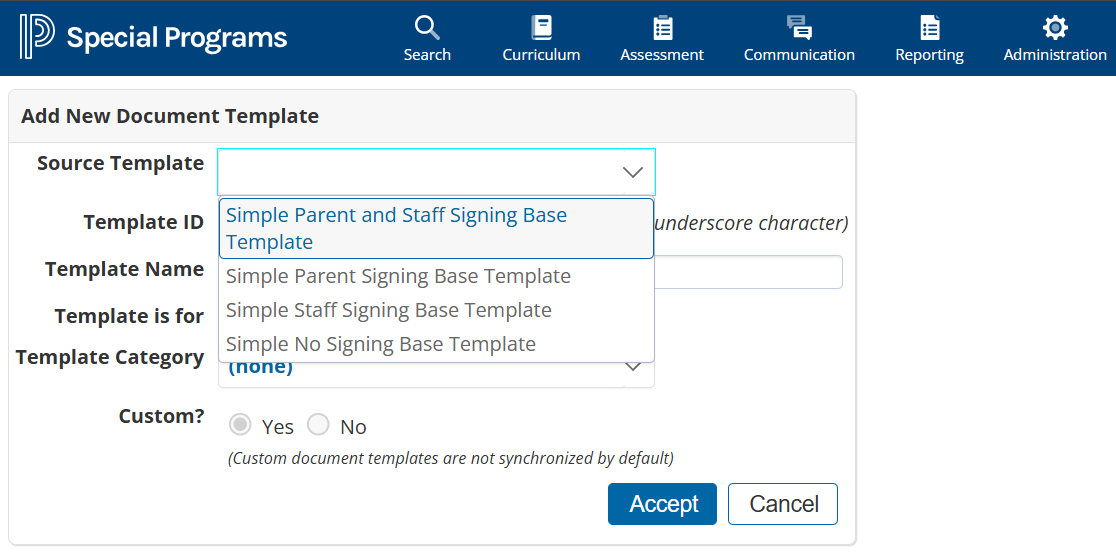Choose Simple No Signing Base Template
The width and height of the screenshot is (1116, 555).
(381, 344)
